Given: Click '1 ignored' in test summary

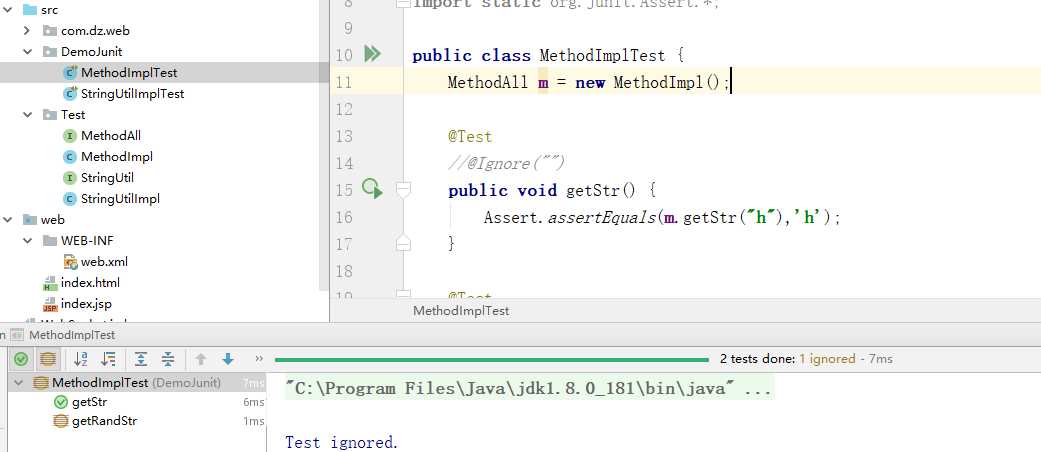Looking at the screenshot, I should point(827,359).
